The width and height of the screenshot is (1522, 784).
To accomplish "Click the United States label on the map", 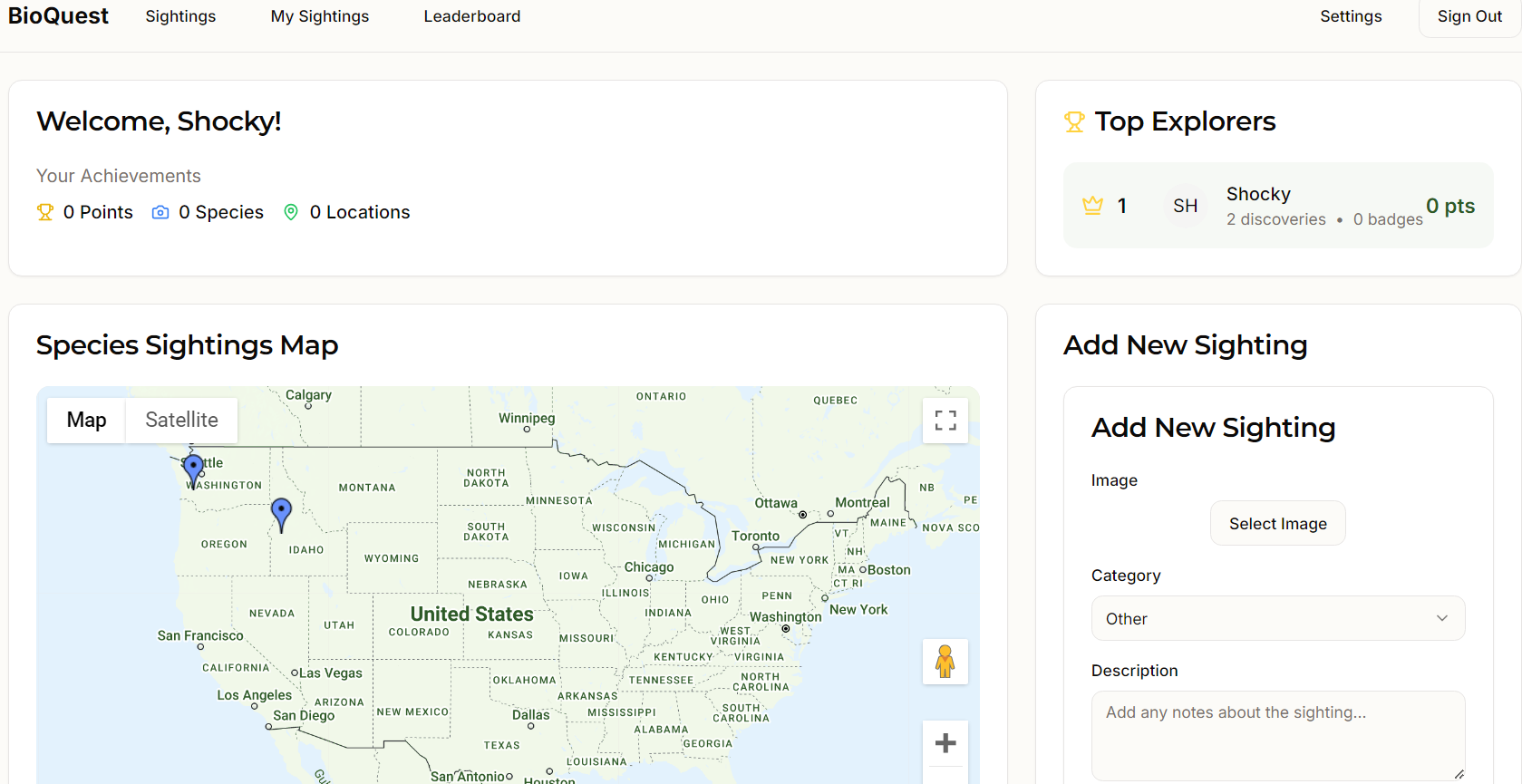I will click(471, 614).
